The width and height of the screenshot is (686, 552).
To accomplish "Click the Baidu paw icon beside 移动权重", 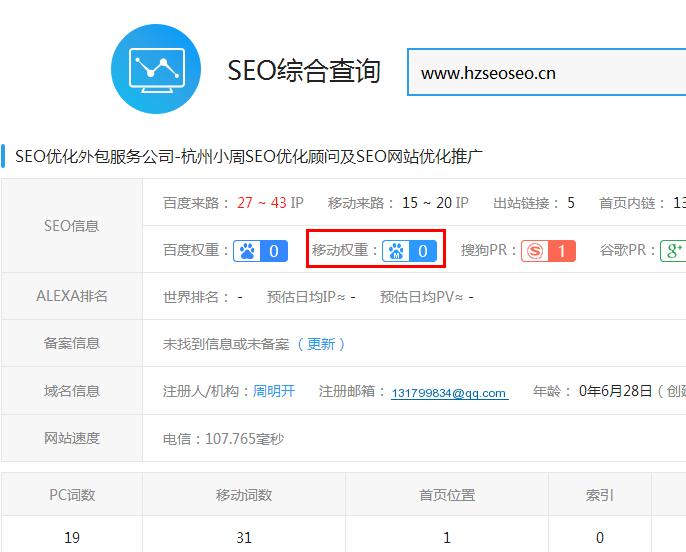I will click(x=398, y=251).
